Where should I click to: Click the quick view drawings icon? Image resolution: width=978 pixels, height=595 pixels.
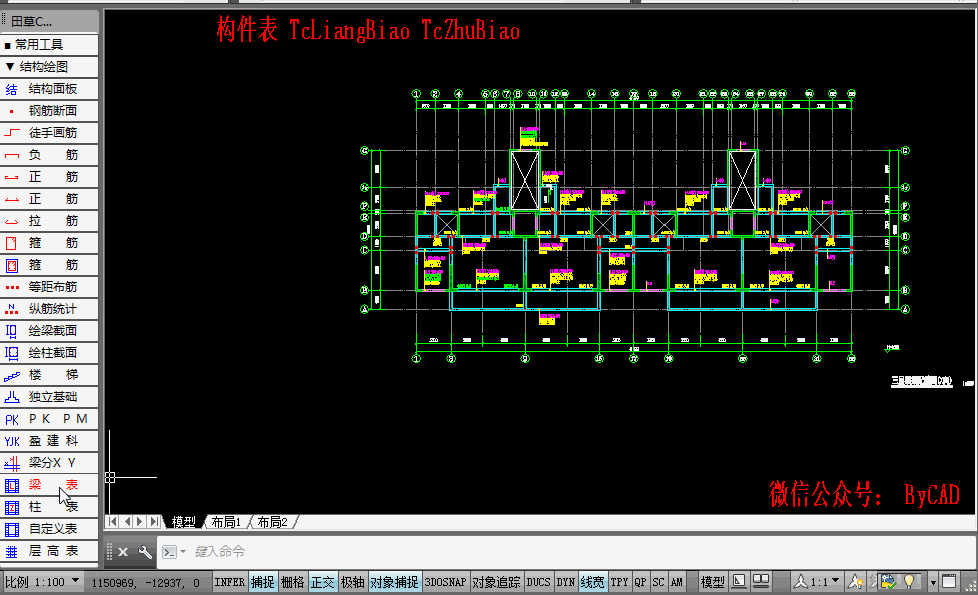761,582
